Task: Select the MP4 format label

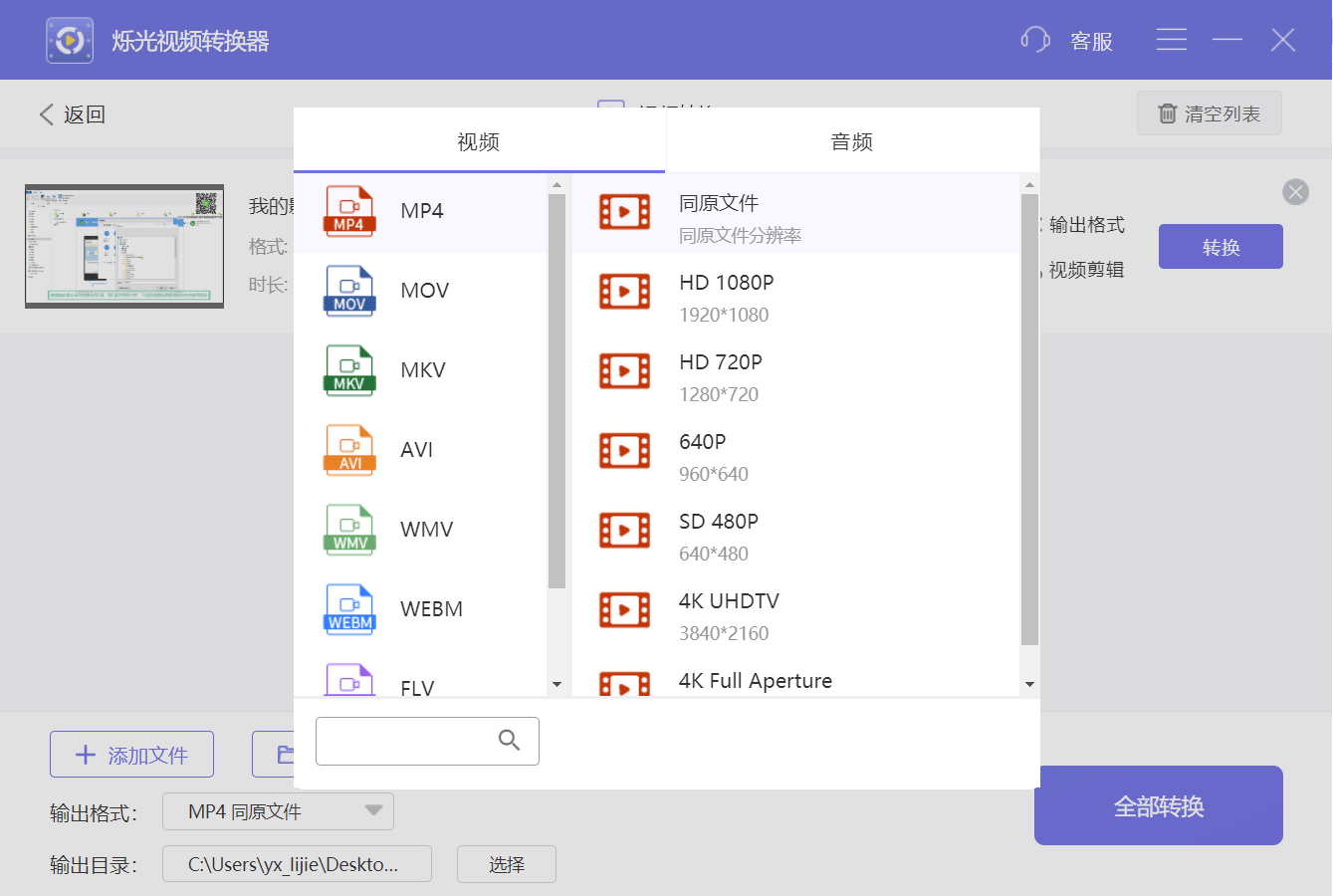Action: coord(422,211)
